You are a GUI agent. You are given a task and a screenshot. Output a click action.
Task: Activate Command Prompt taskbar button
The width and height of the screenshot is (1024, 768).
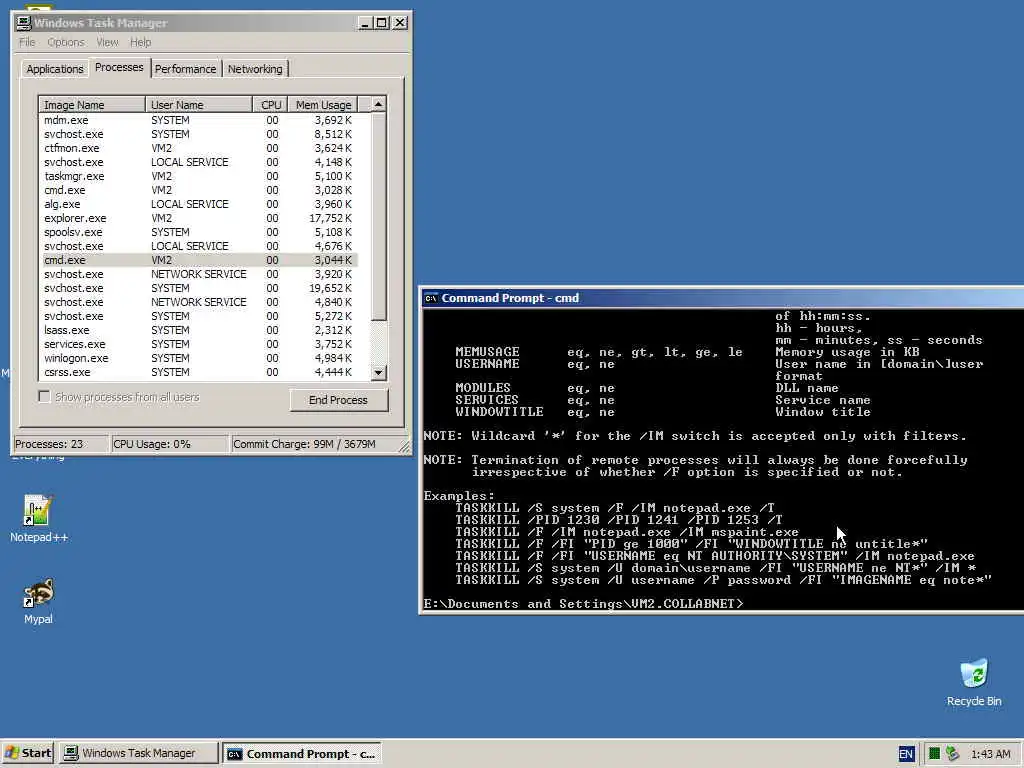[302, 754]
